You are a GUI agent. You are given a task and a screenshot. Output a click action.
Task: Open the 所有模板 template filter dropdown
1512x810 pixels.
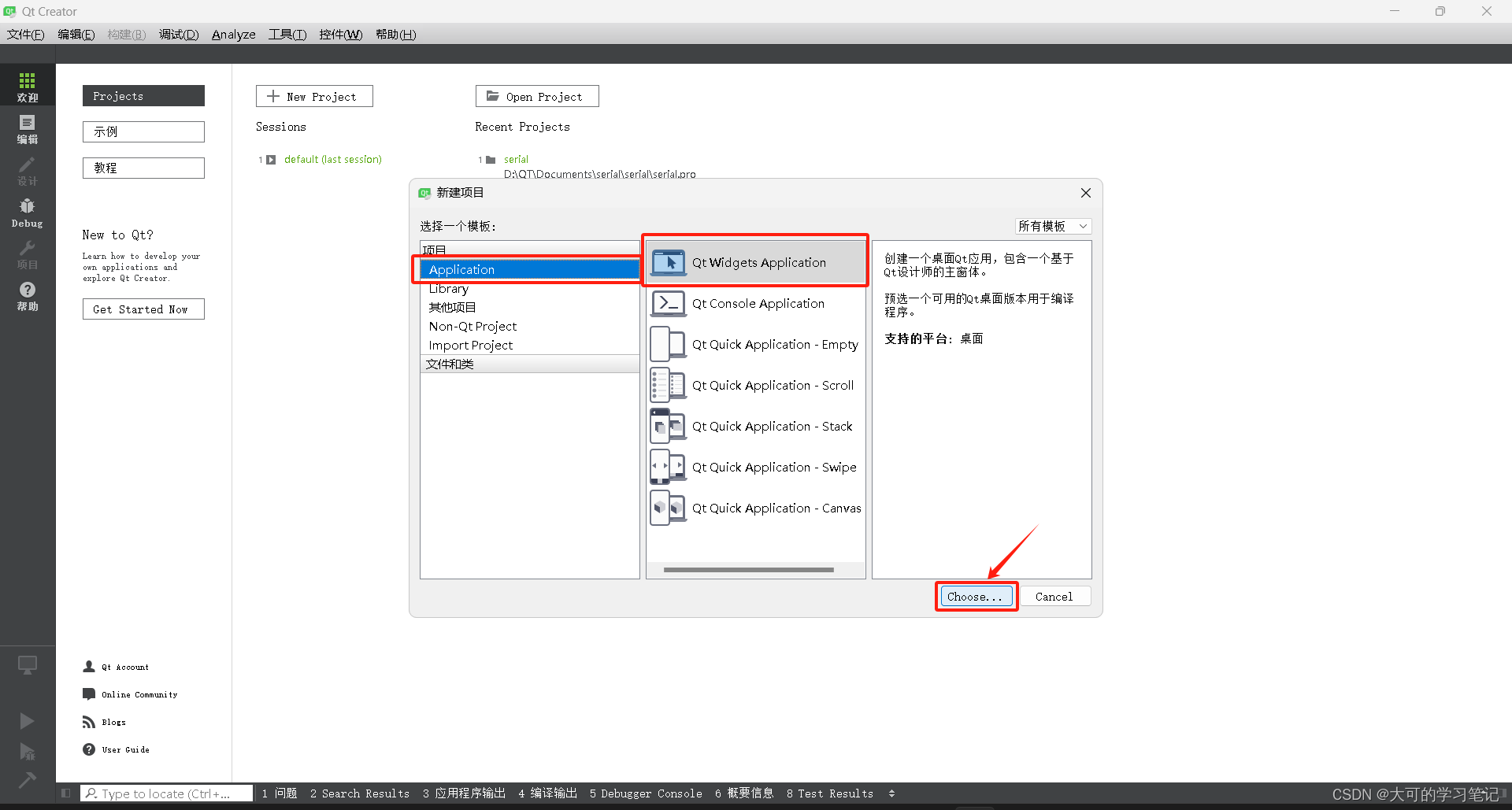[1053, 226]
